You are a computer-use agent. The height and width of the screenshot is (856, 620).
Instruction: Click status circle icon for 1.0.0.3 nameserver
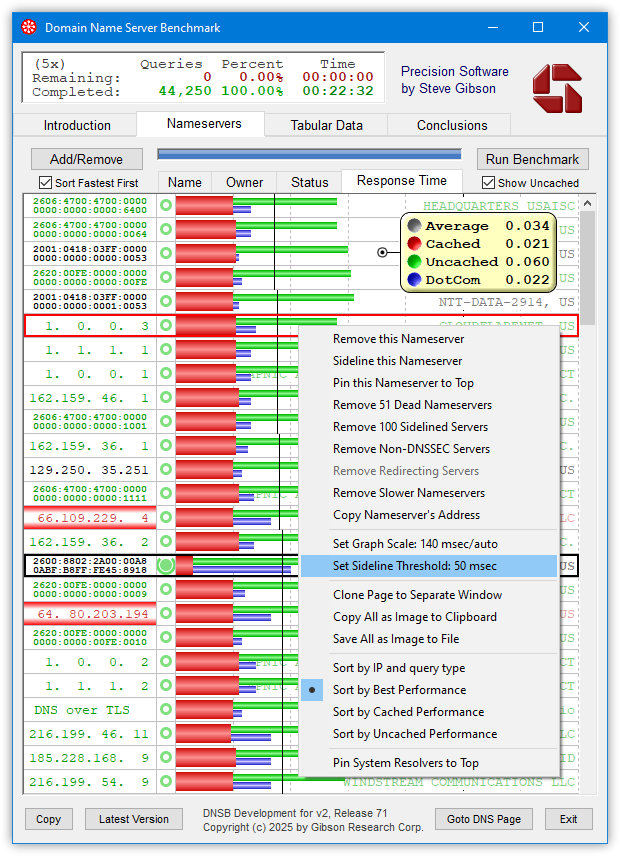tap(166, 326)
